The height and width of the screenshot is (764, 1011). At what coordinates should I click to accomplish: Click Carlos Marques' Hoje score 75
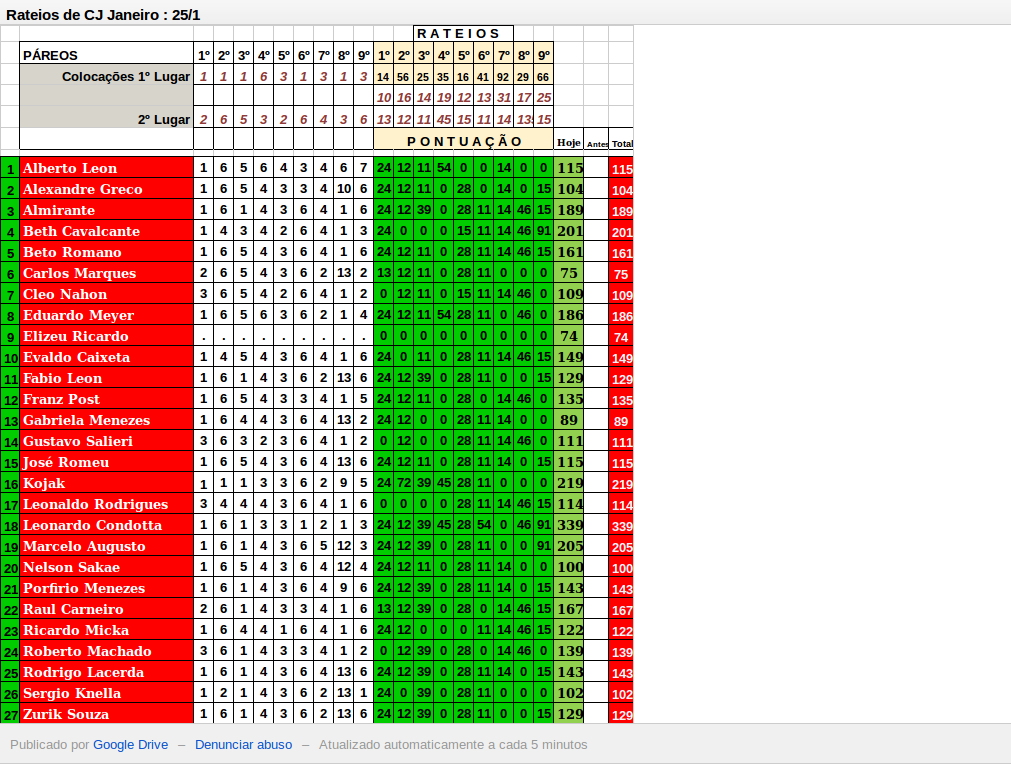(x=569, y=273)
